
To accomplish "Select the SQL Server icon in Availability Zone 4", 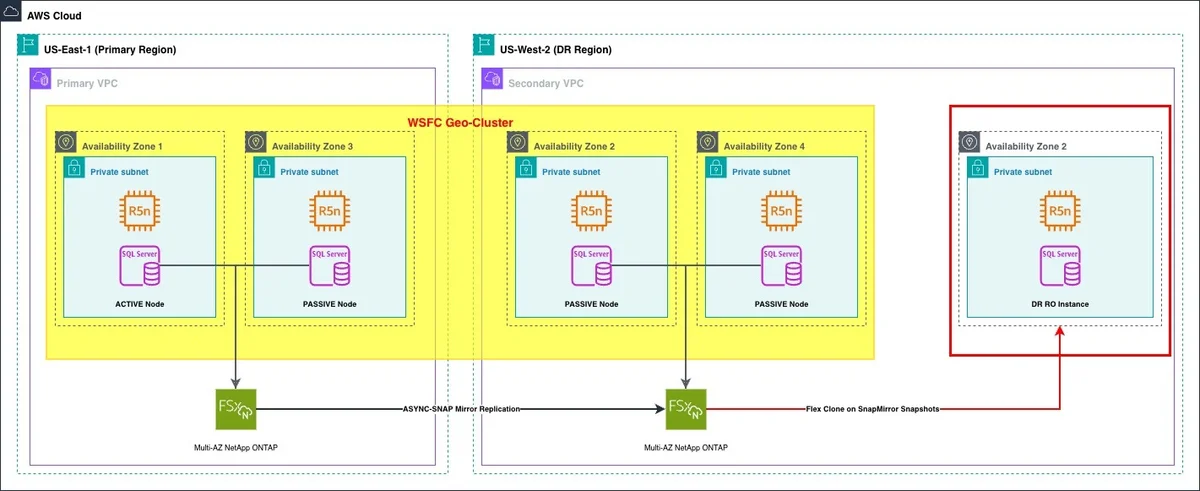I will pos(781,266).
